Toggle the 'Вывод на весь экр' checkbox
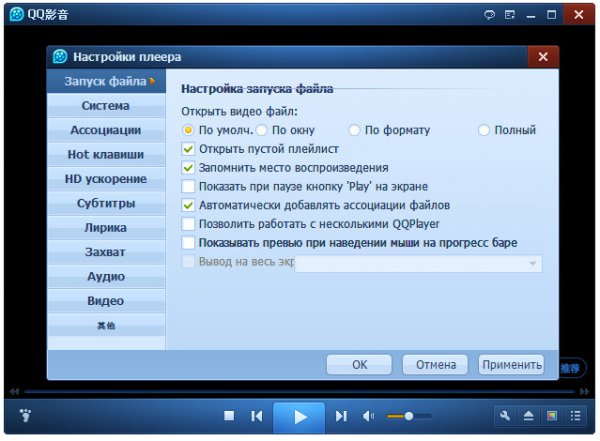 [x=188, y=262]
